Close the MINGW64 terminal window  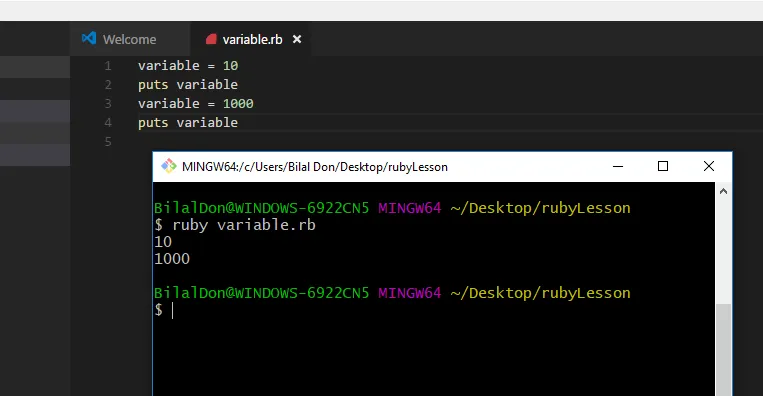(x=709, y=166)
